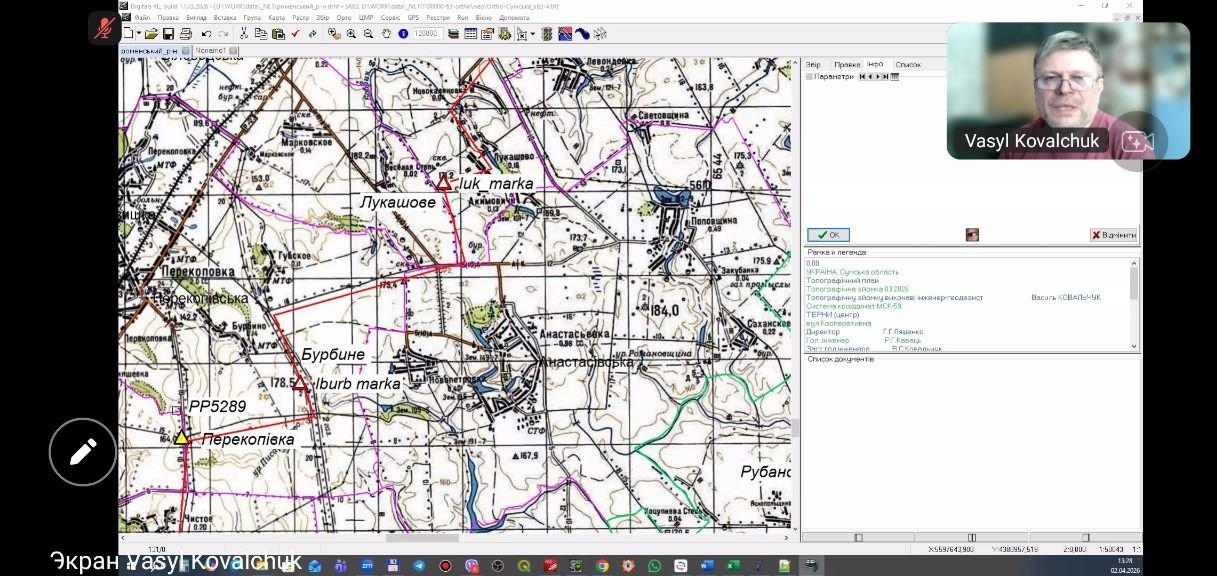Toggle the eye visibility icon in the panel
This screenshot has width=1217, height=576.
pyautogui.click(x=972, y=235)
